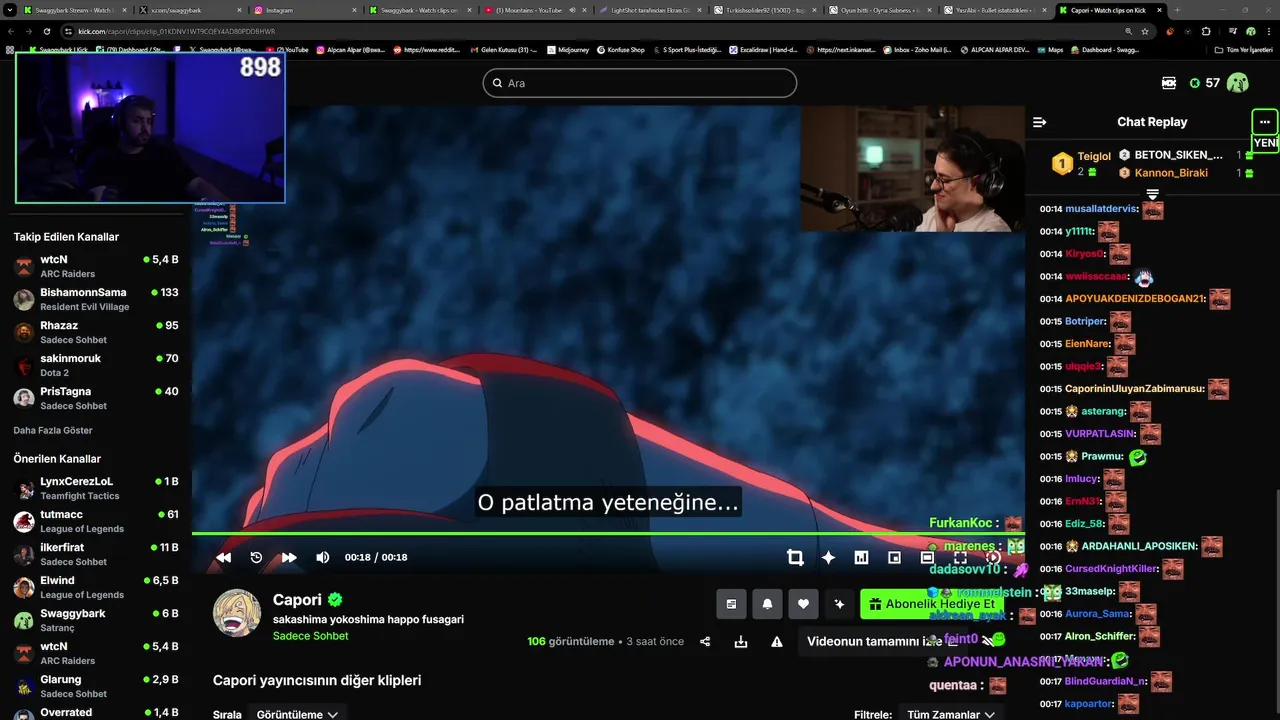The width and height of the screenshot is (1280, 720).
Task: Click the sparkle icon in player controls
Action: (x=828, y=557)
